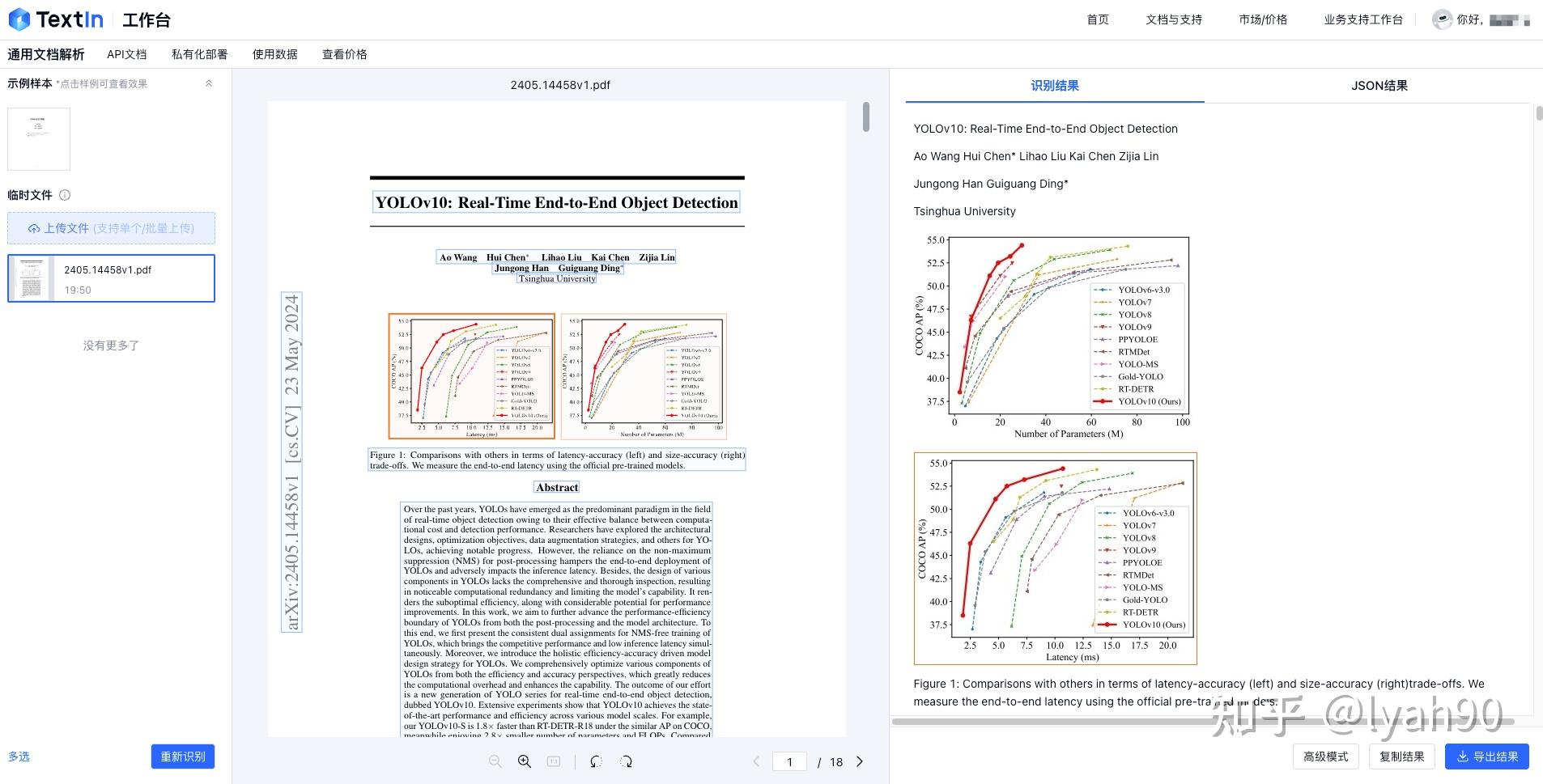This screenshot has width=1543, height=784.
Task: Click the YOLOv10 paper title in the preview
Action: point(557,202)
